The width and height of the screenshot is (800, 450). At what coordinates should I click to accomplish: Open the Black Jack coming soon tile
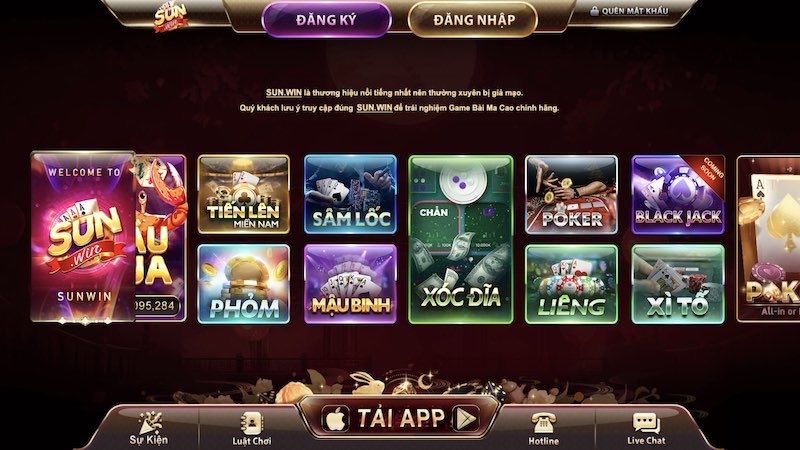coord(678,195)
